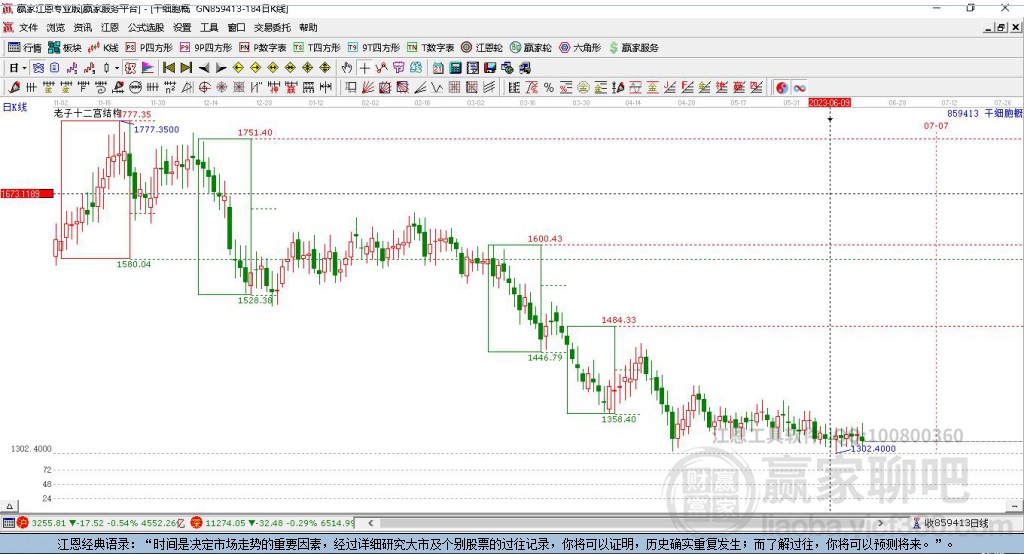1024x554 pixels.
Task: Click the save floppy disk icon
Action: tap(490, 67)
